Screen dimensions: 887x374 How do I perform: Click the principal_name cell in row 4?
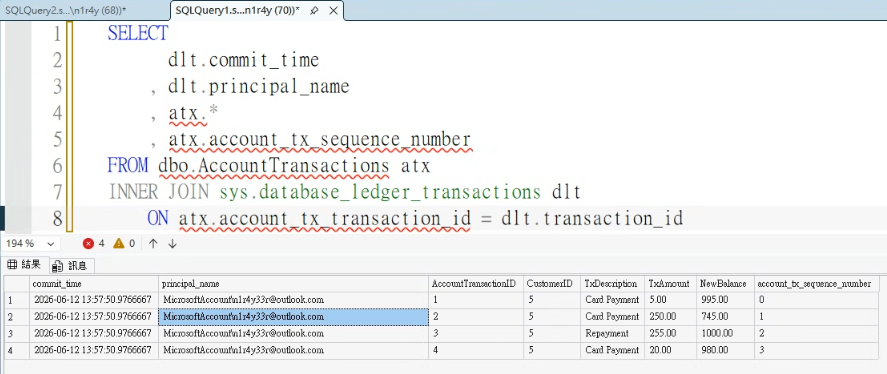[x=293, y=350]
